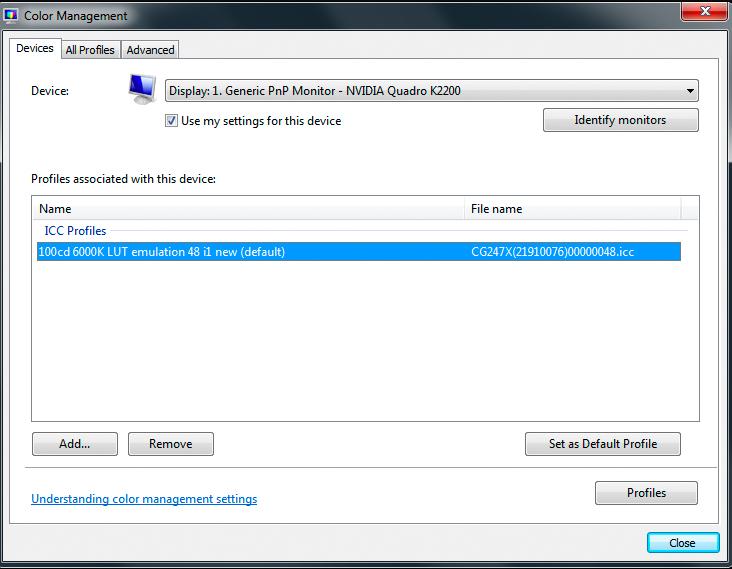The image size is (732, 569).
Task: Open Understanding color management settings link
Action: 144,499
